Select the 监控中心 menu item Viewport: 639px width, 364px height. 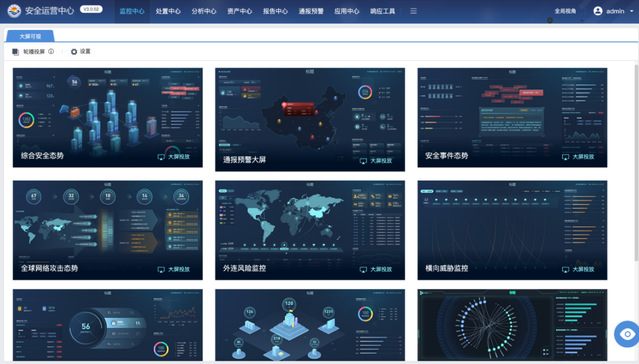tap(132, 11)
